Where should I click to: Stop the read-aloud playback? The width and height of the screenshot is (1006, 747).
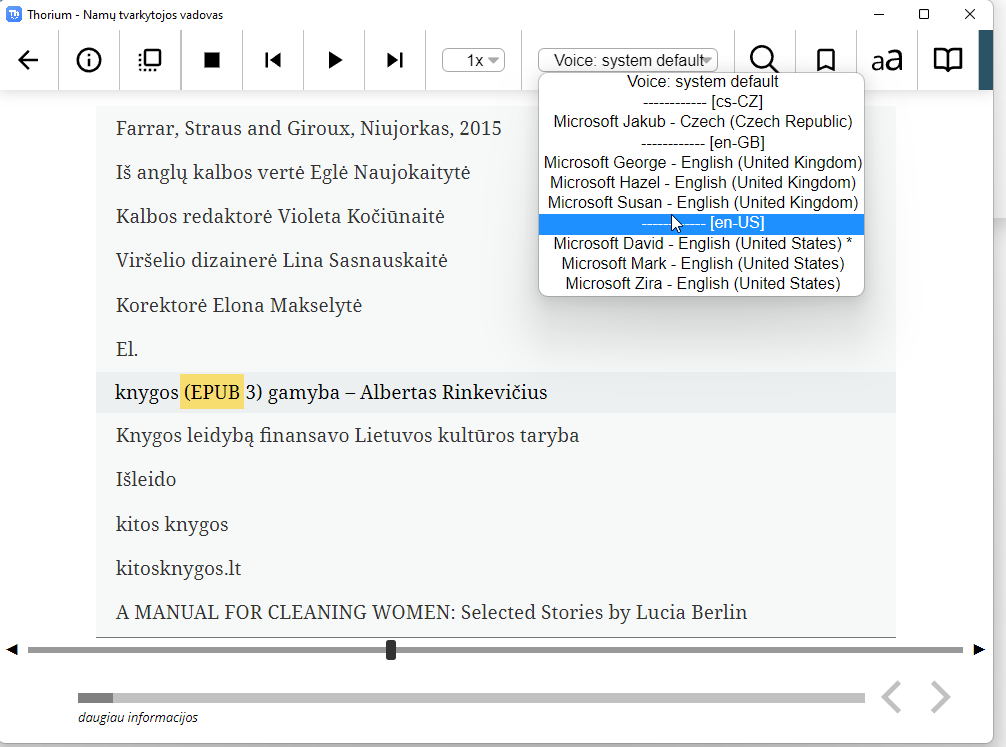point(211,60)
